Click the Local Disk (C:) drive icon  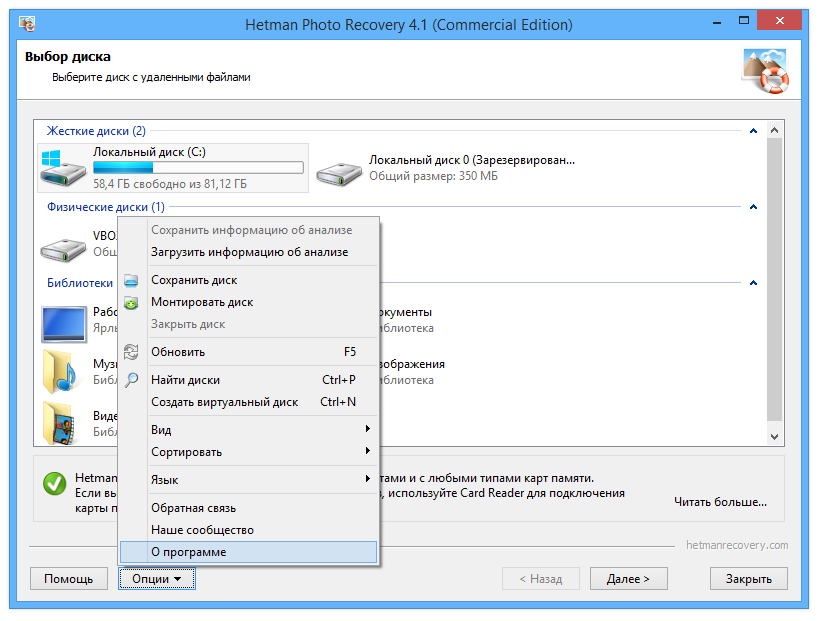tap(64, 167)
